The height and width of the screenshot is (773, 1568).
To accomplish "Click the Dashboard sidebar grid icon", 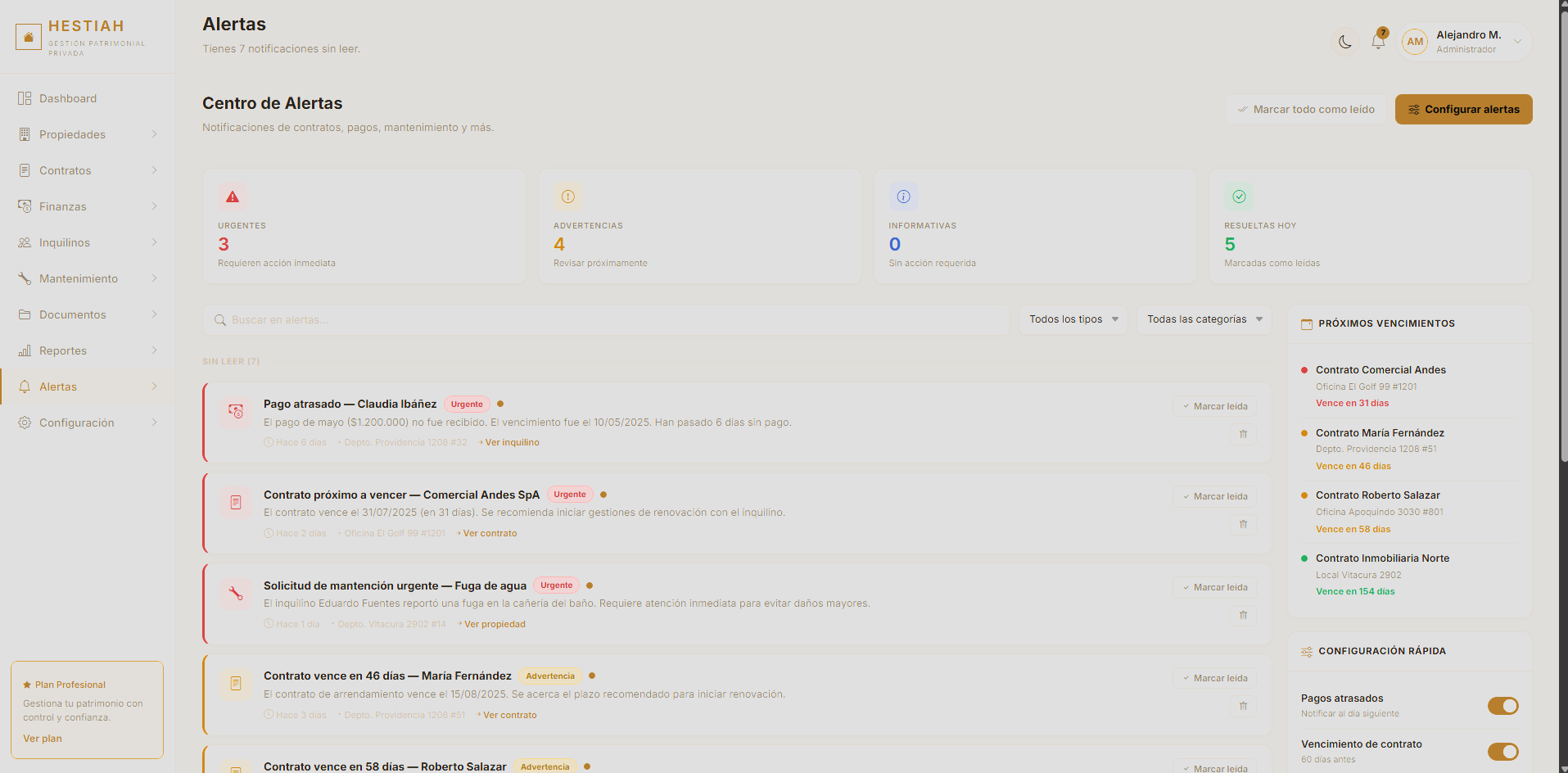I will pyautogui.click(x=25, y=98).
